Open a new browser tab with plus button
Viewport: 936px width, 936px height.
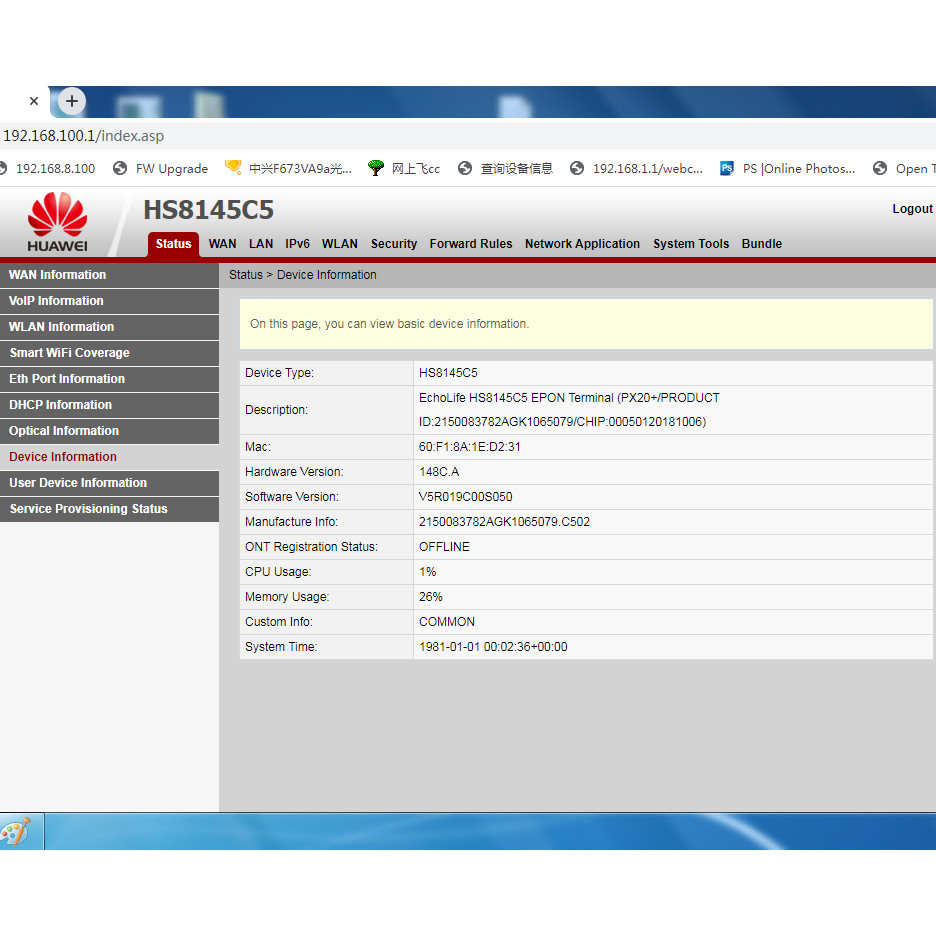click(72, 101)
